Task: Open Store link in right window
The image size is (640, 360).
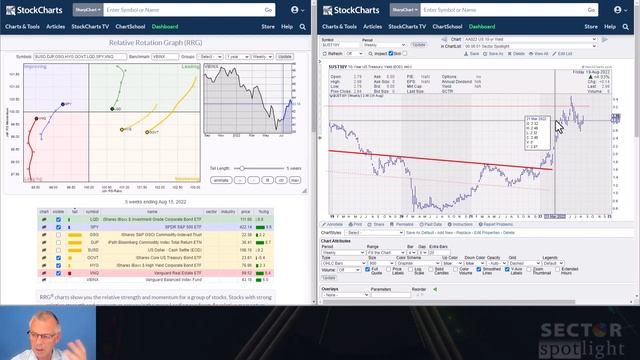Action: click(x=591, y=27)
